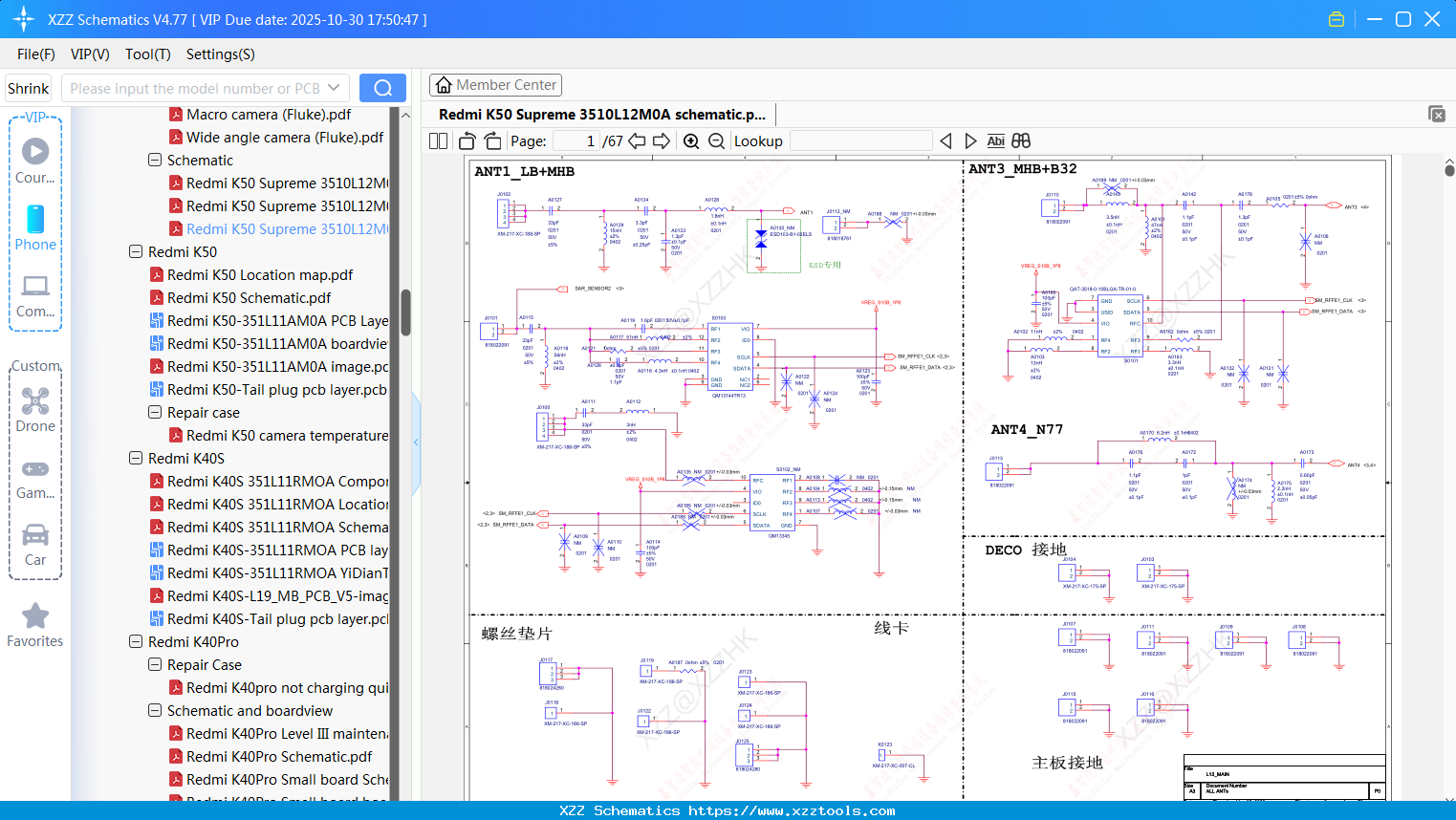
Task: Open the Tool(T) menu
Action: pyautogui.click(x=147, y=54)
